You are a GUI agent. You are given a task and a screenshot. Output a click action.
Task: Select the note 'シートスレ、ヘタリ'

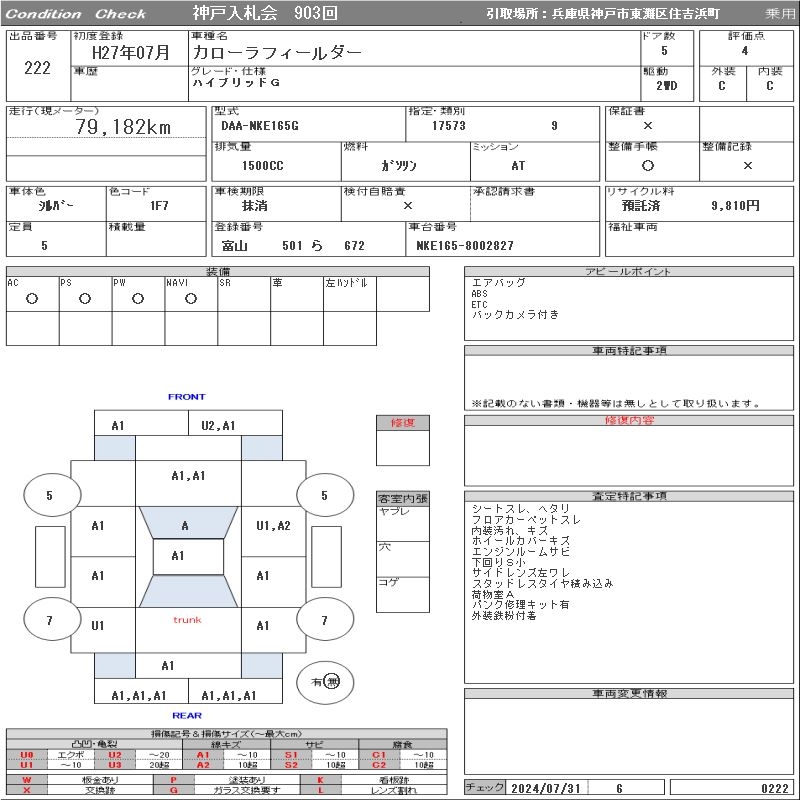point(520,509)
